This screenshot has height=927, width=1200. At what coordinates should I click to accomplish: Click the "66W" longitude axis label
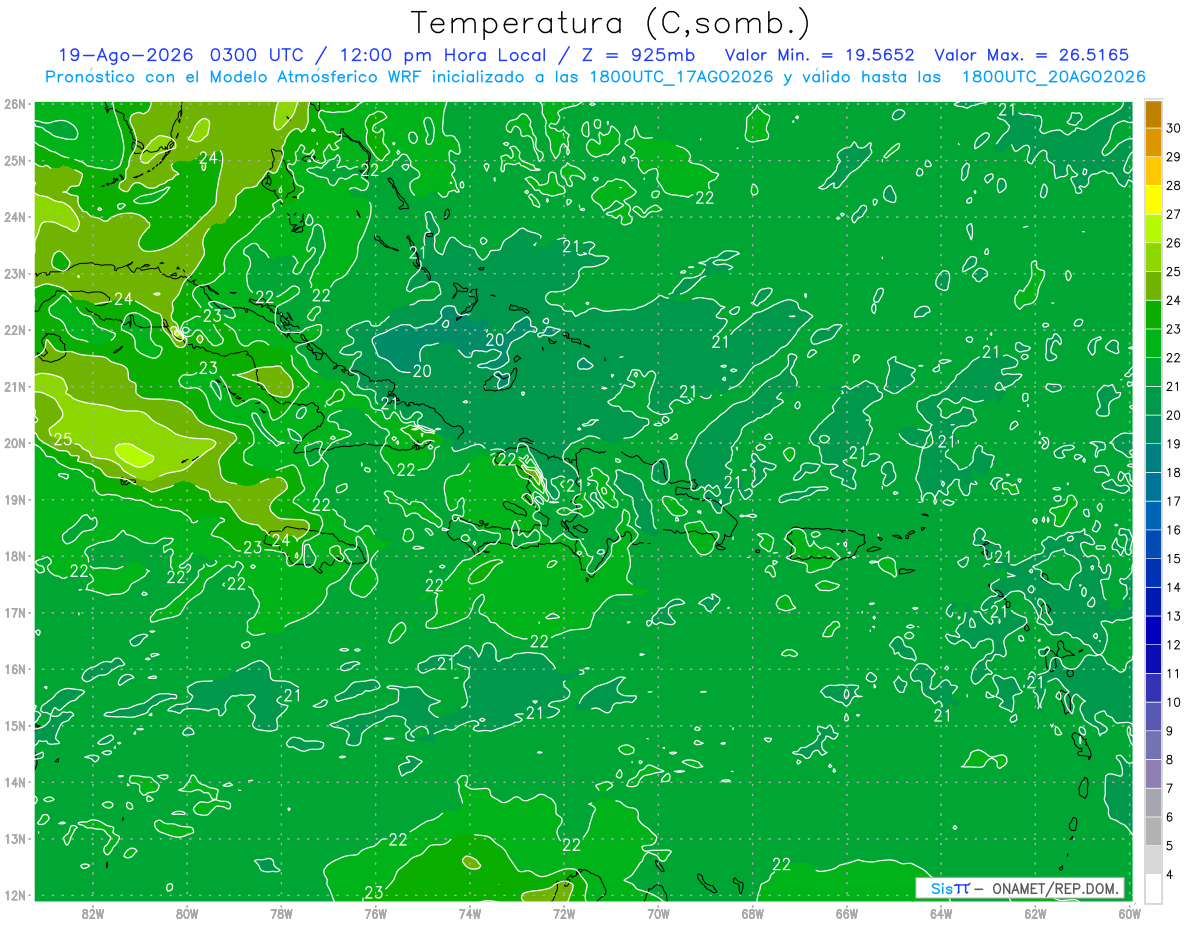(x=847, y=913)
